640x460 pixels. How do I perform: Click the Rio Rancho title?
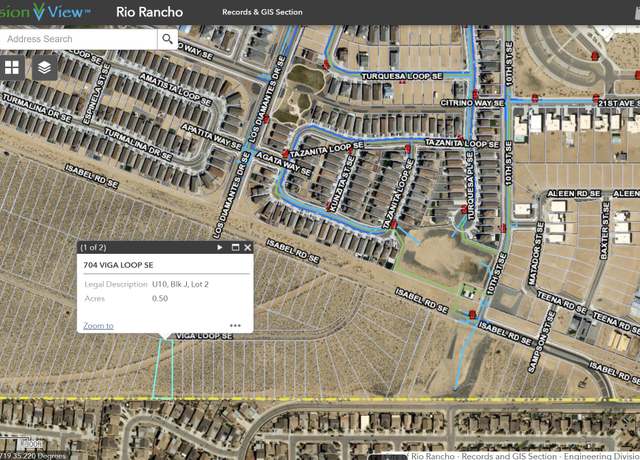[x=149, y=12]
